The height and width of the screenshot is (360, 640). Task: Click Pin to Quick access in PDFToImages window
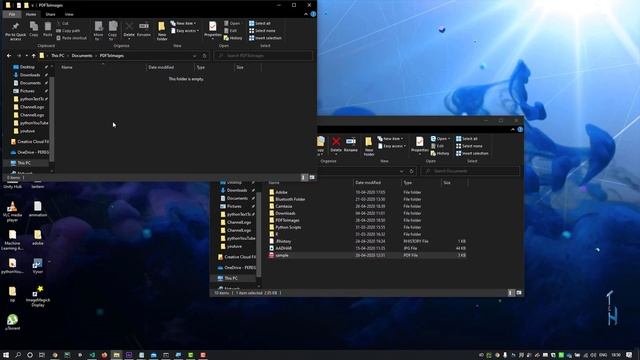click(16, 31)
